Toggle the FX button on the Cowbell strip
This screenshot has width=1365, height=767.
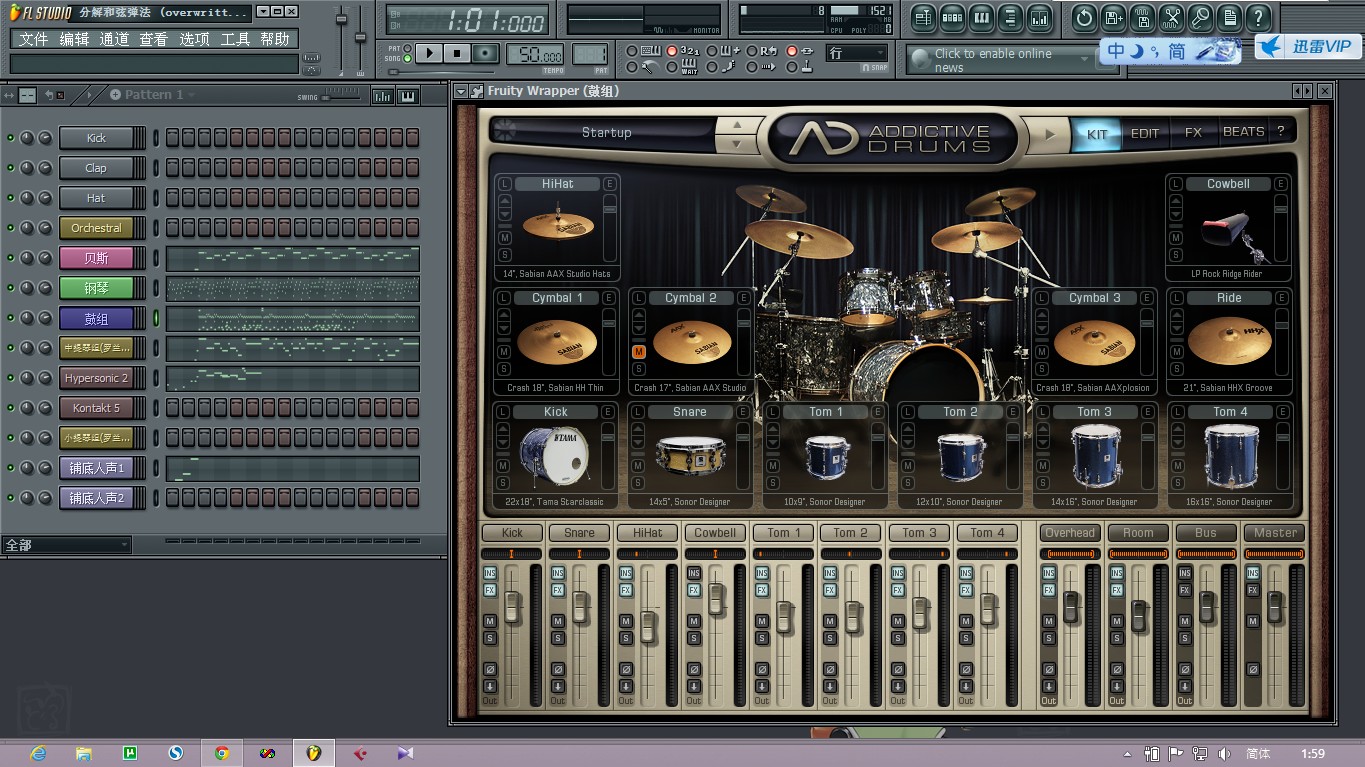point(694,590)
